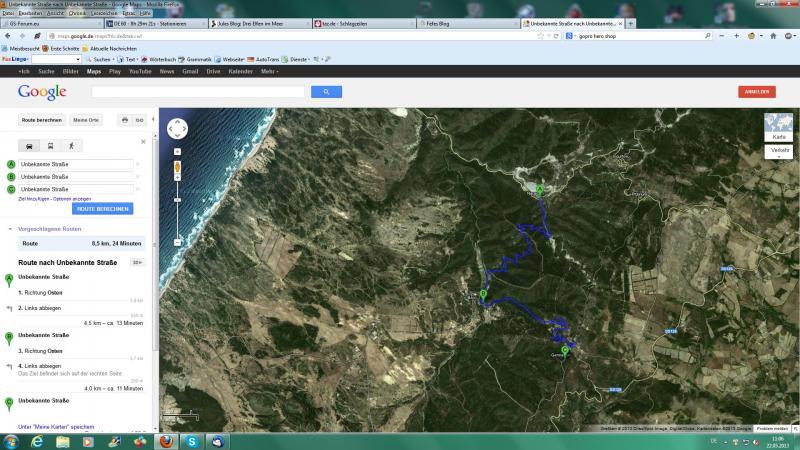Click the link share icon
The image size is (800, 450).
click(141, 120)
